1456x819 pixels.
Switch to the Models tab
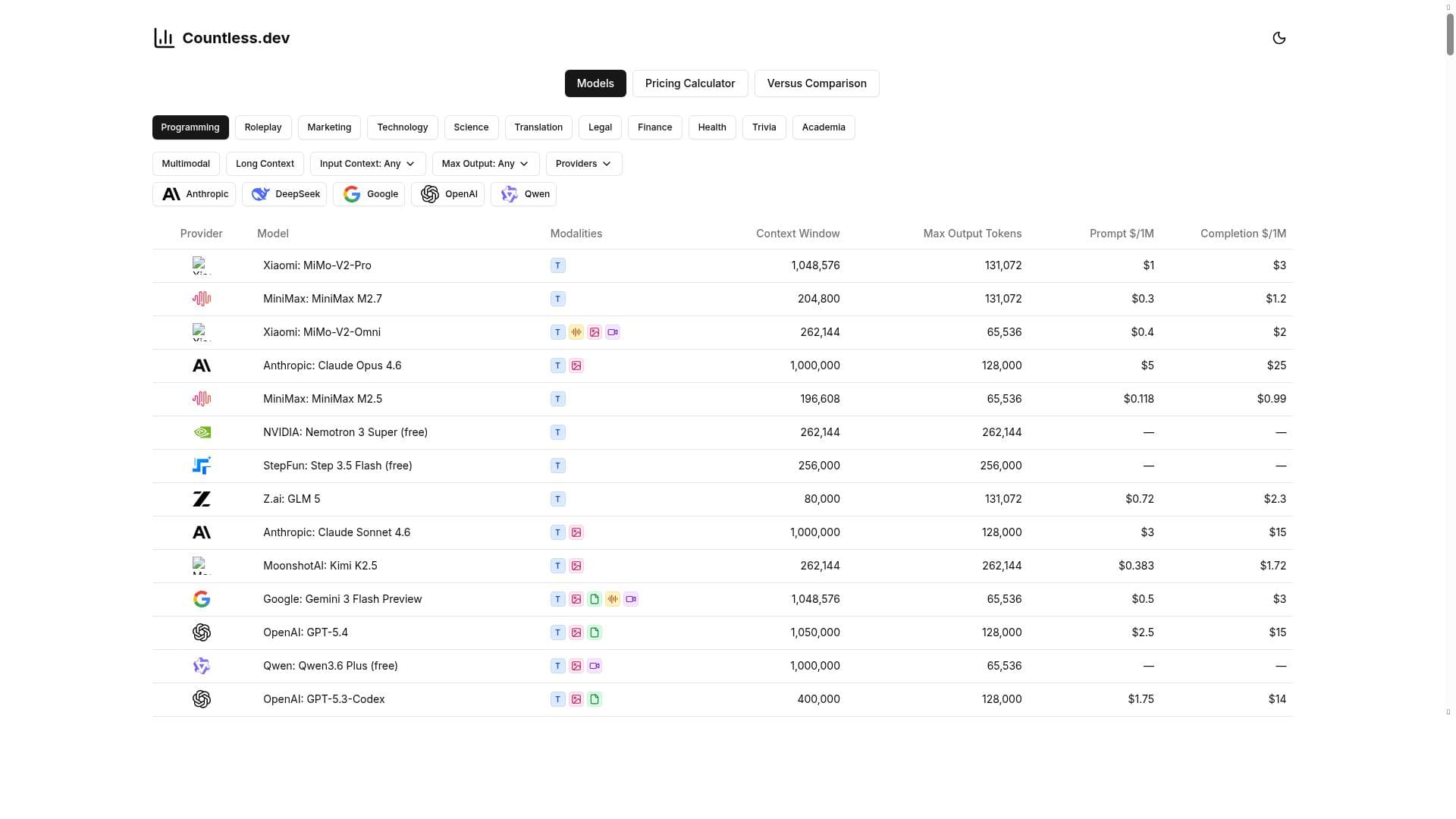coord(595,83)
